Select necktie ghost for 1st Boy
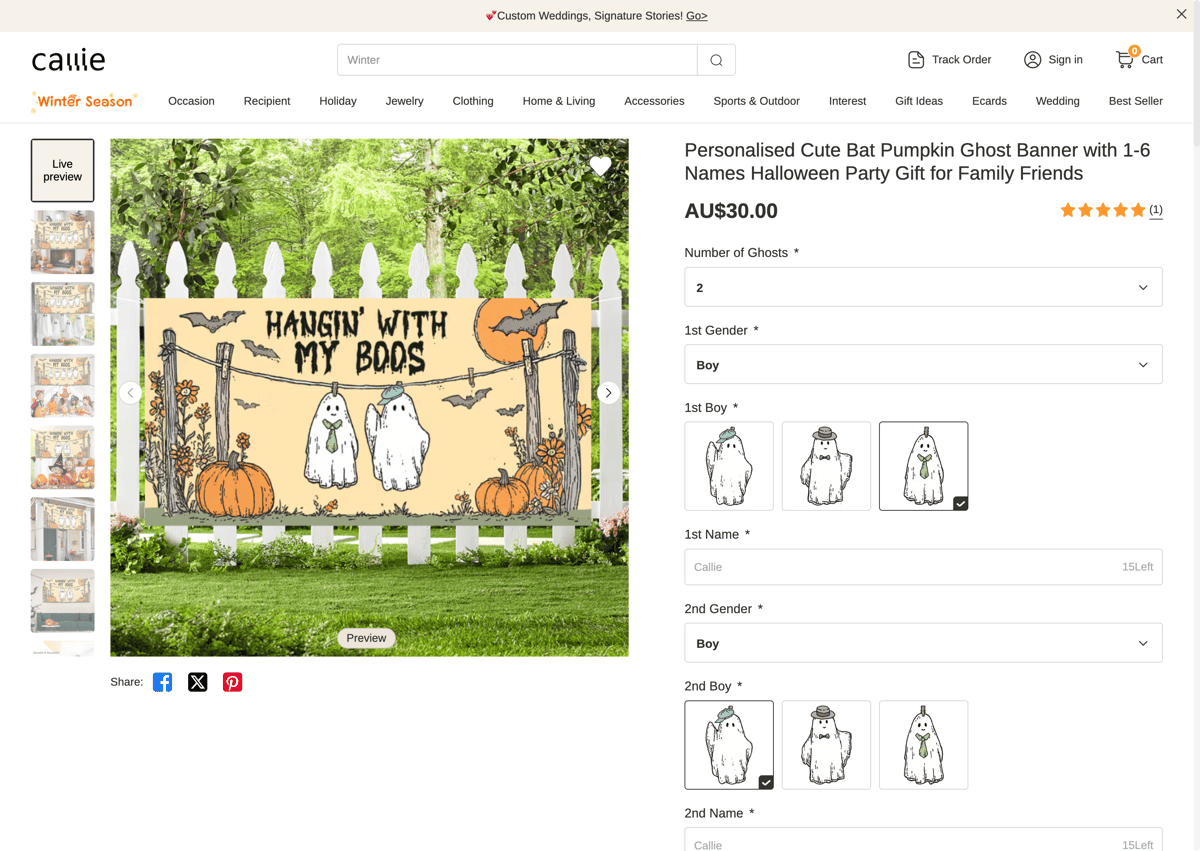1200x851 pixels. 923,466
